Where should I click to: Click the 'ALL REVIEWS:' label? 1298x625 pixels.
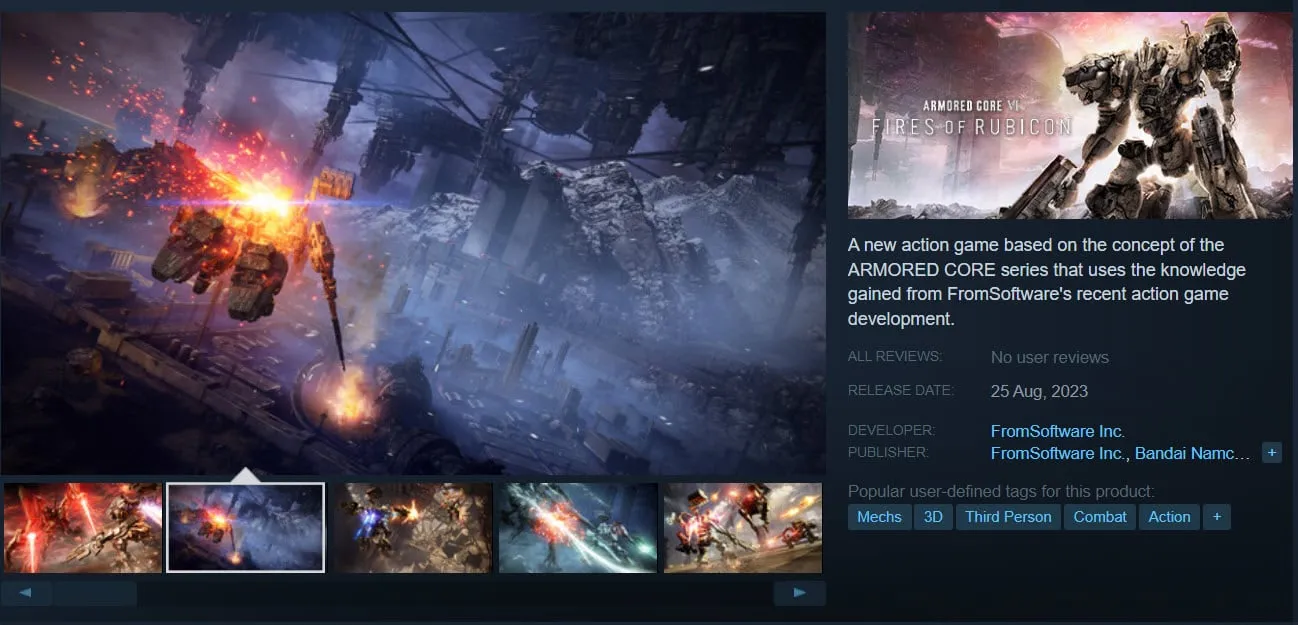click(x=895, y=356)
